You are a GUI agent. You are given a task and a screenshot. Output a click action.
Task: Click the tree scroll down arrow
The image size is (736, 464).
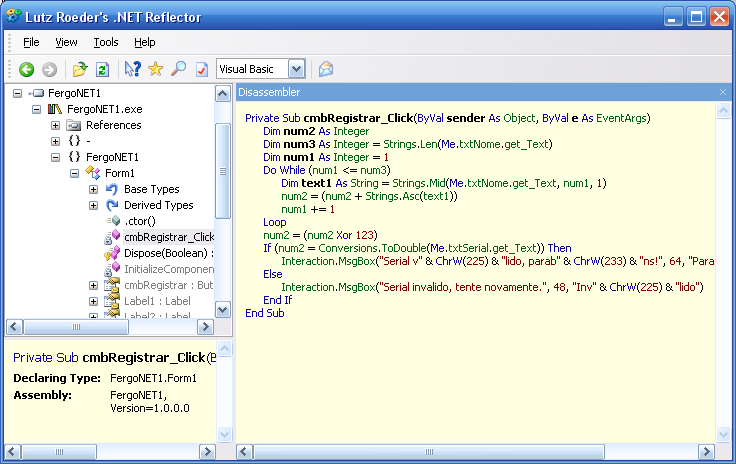click(x=222, y=310)
